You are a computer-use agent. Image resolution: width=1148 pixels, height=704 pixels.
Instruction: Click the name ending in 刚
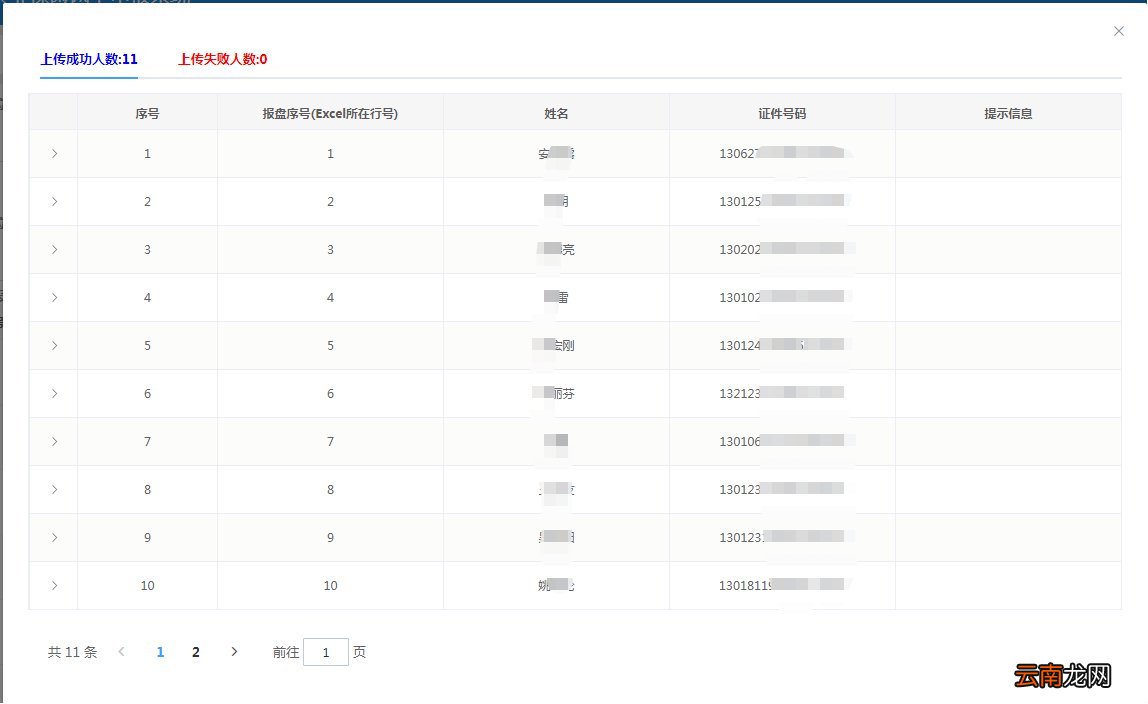(554, 345)
